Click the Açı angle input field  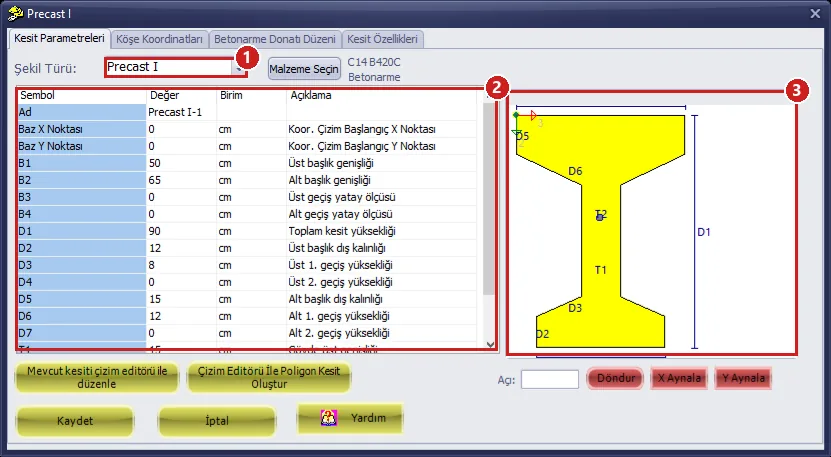tap(550, 379)
